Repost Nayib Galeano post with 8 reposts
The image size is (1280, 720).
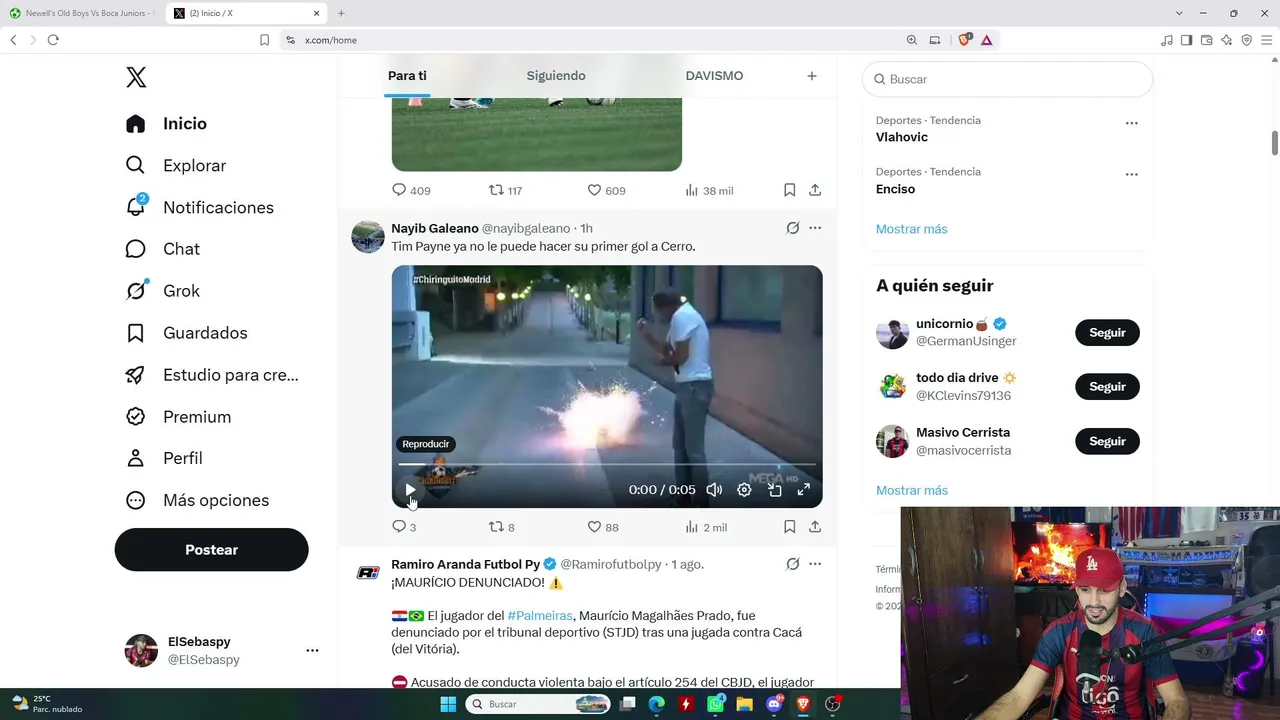point(496,527)
